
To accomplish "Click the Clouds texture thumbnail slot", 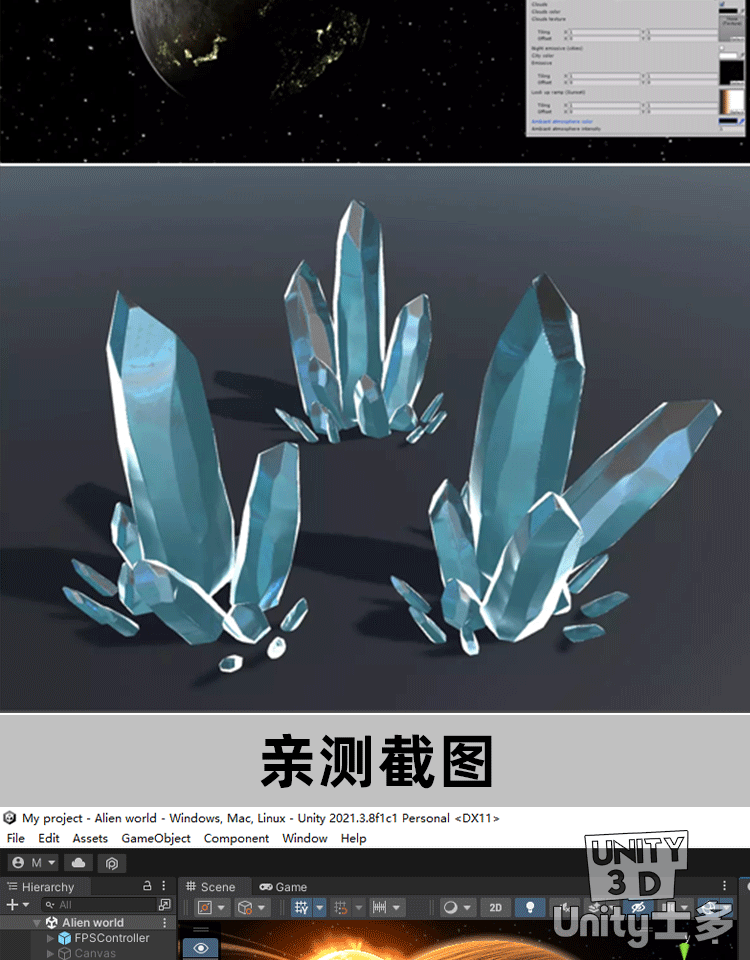I will coord(732,28).
